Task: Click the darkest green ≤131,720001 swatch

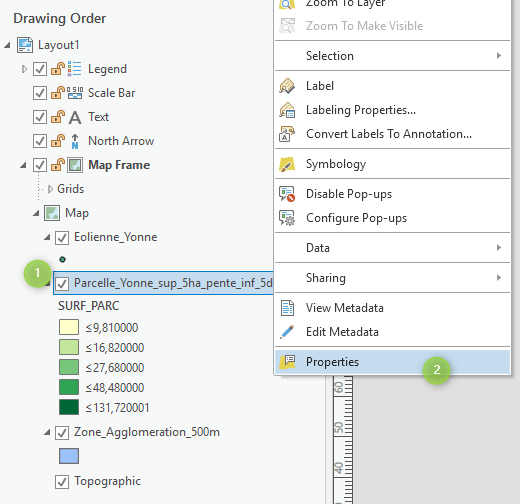Action: click(69, 407)
